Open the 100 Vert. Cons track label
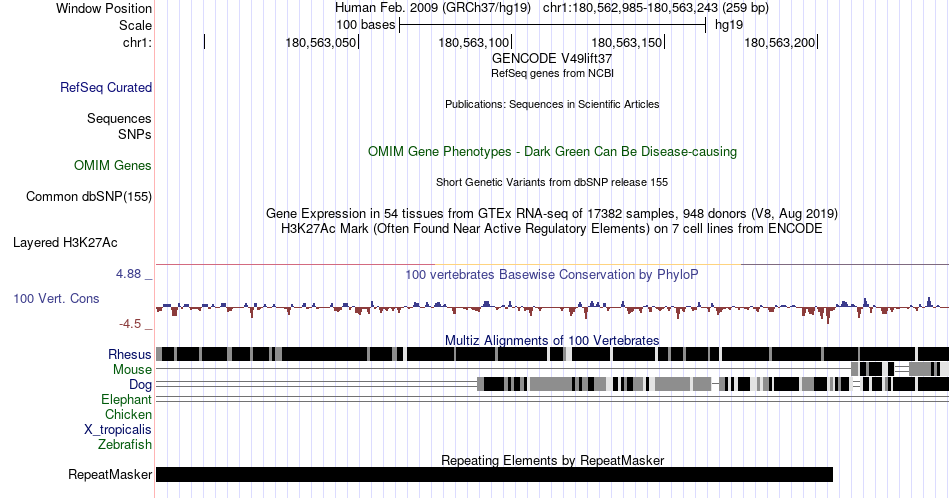The height and width of the screenshot is (498, 950). (x=56, y=298)
